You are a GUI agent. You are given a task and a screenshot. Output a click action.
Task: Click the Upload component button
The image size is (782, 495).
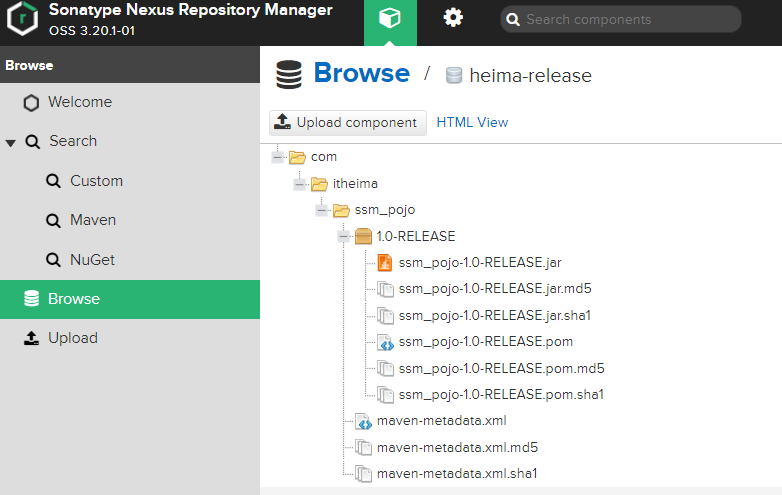tap(348, 123)
